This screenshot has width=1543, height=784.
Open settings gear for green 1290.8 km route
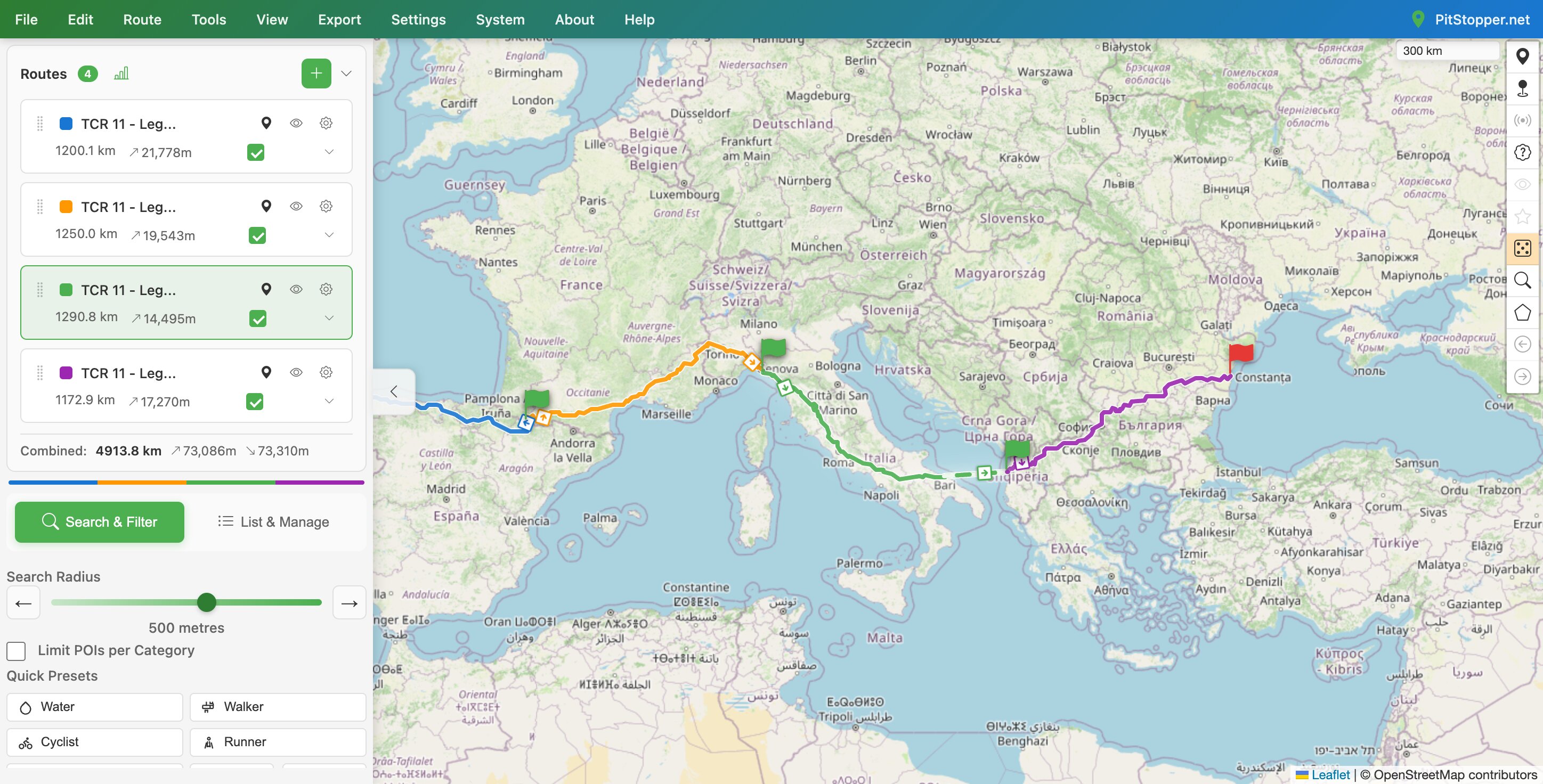click(326, 290)
